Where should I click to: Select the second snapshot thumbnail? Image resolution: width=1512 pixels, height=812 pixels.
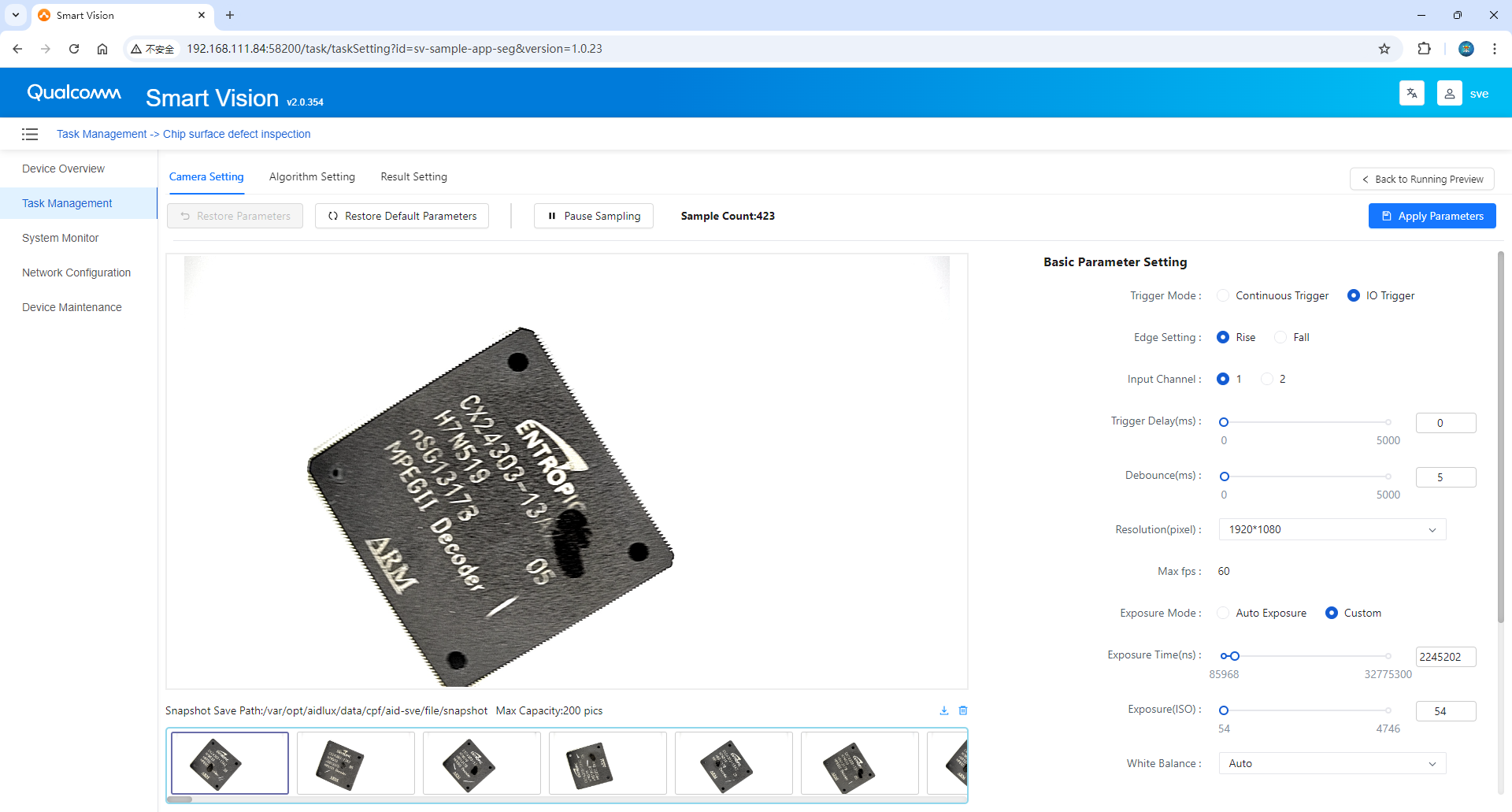coord(356,763)
